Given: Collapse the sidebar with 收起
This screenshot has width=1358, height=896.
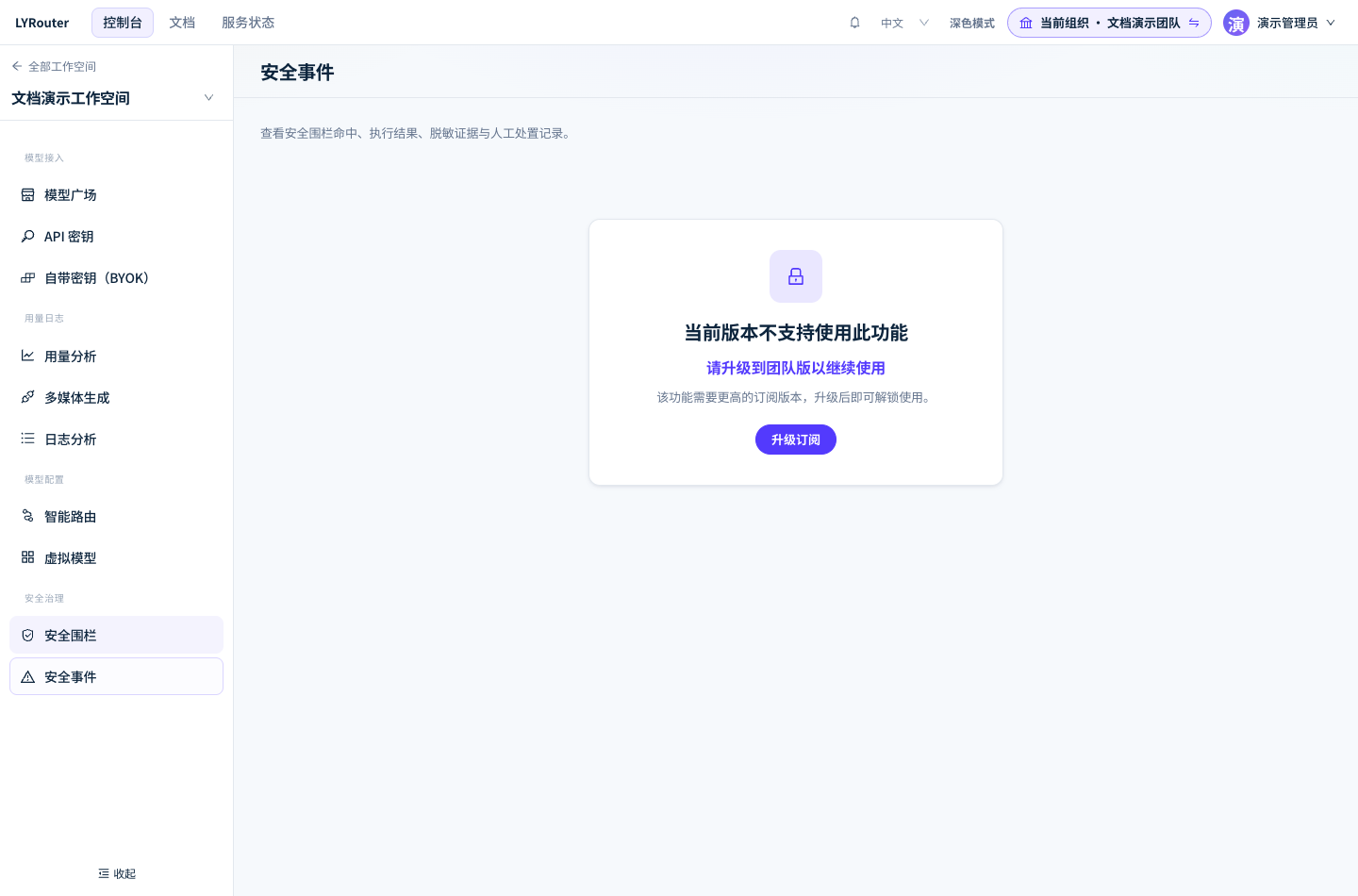Looking at the screenshot, I should (117, 874).
